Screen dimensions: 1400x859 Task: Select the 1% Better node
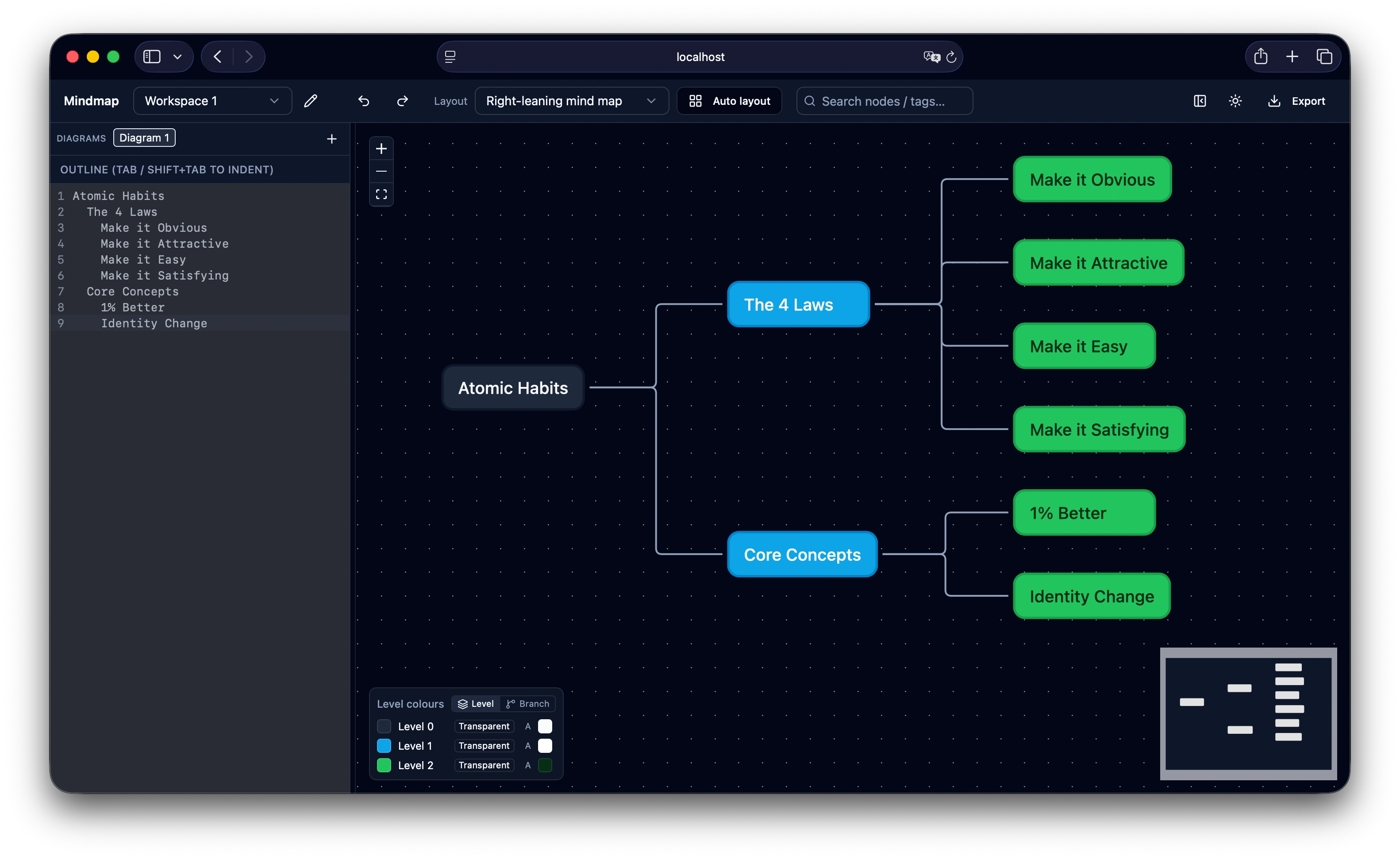1084,513
